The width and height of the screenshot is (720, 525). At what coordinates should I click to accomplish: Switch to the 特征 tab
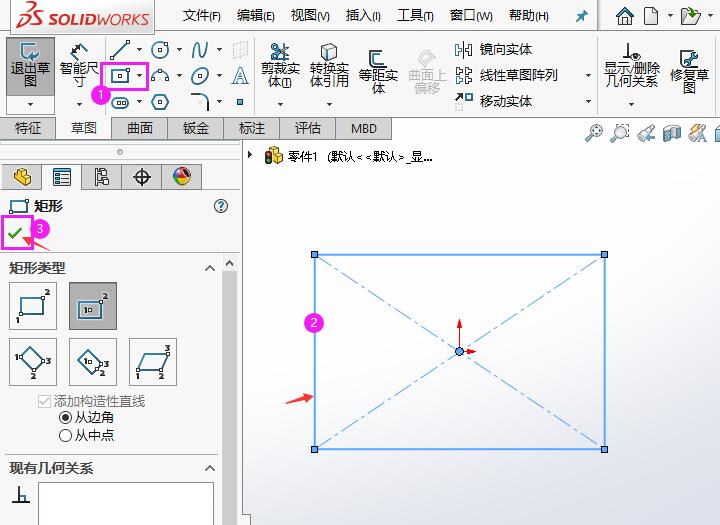pos(28,128)
